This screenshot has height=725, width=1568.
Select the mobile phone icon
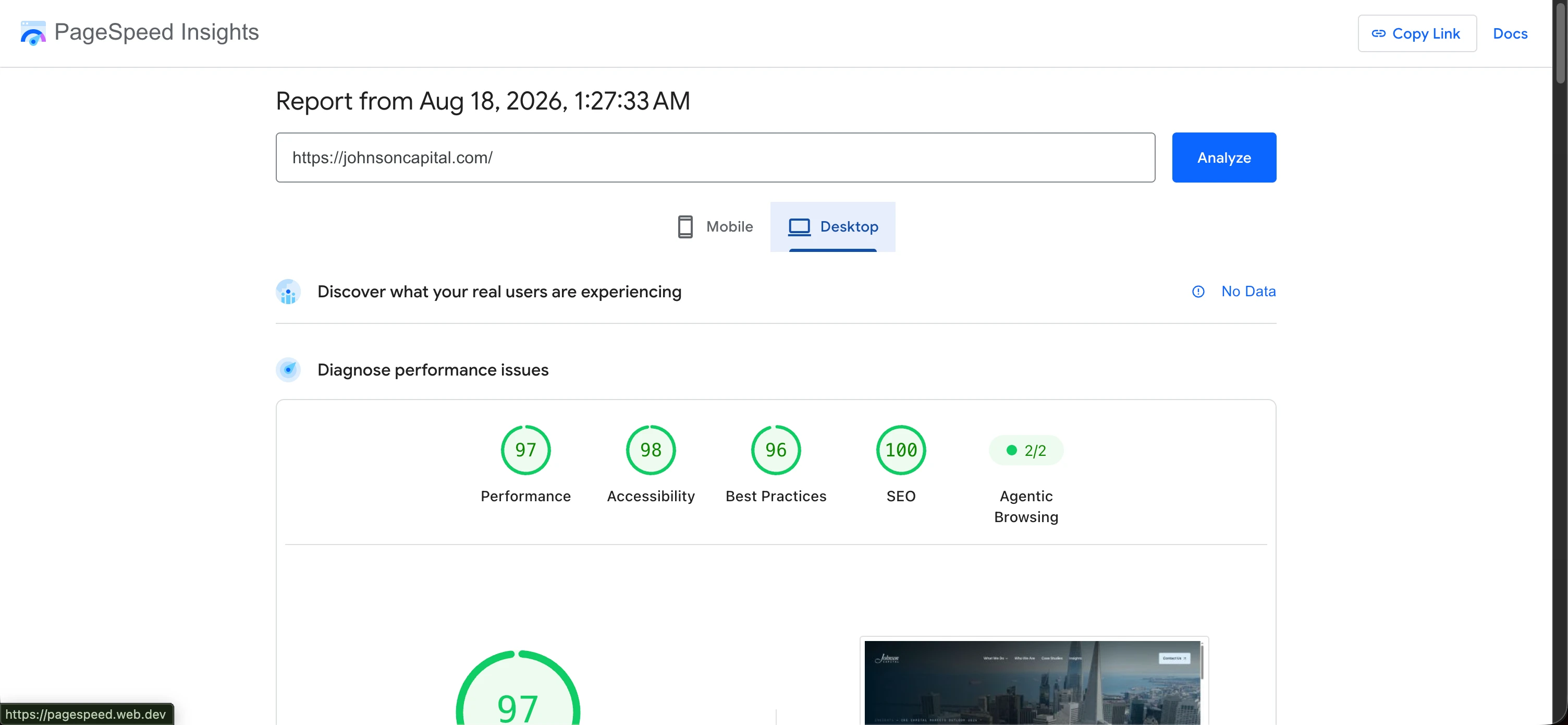(685, 227)
